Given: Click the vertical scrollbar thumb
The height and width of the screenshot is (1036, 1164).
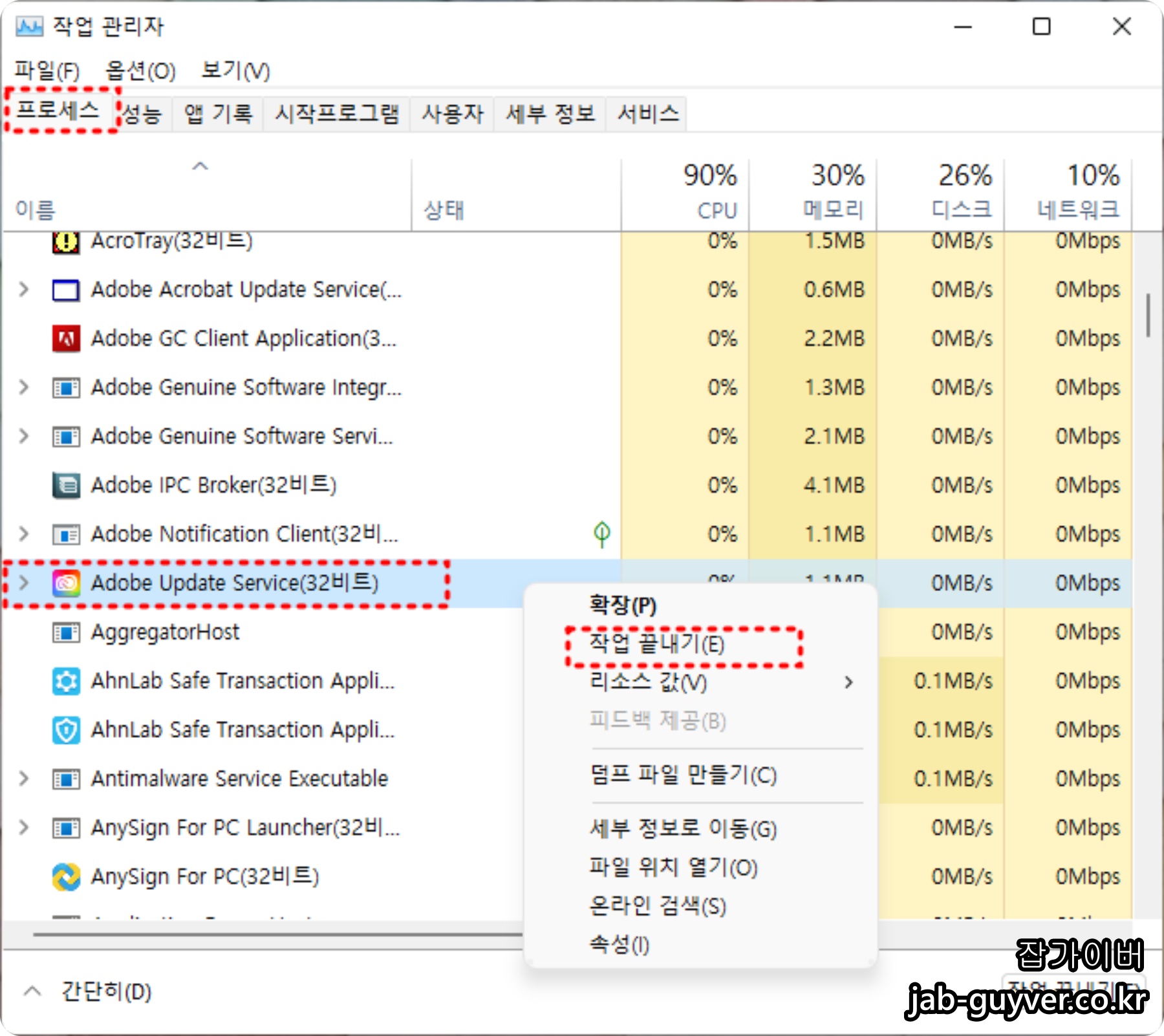Looking at the screenshot, I should 1148,316.
